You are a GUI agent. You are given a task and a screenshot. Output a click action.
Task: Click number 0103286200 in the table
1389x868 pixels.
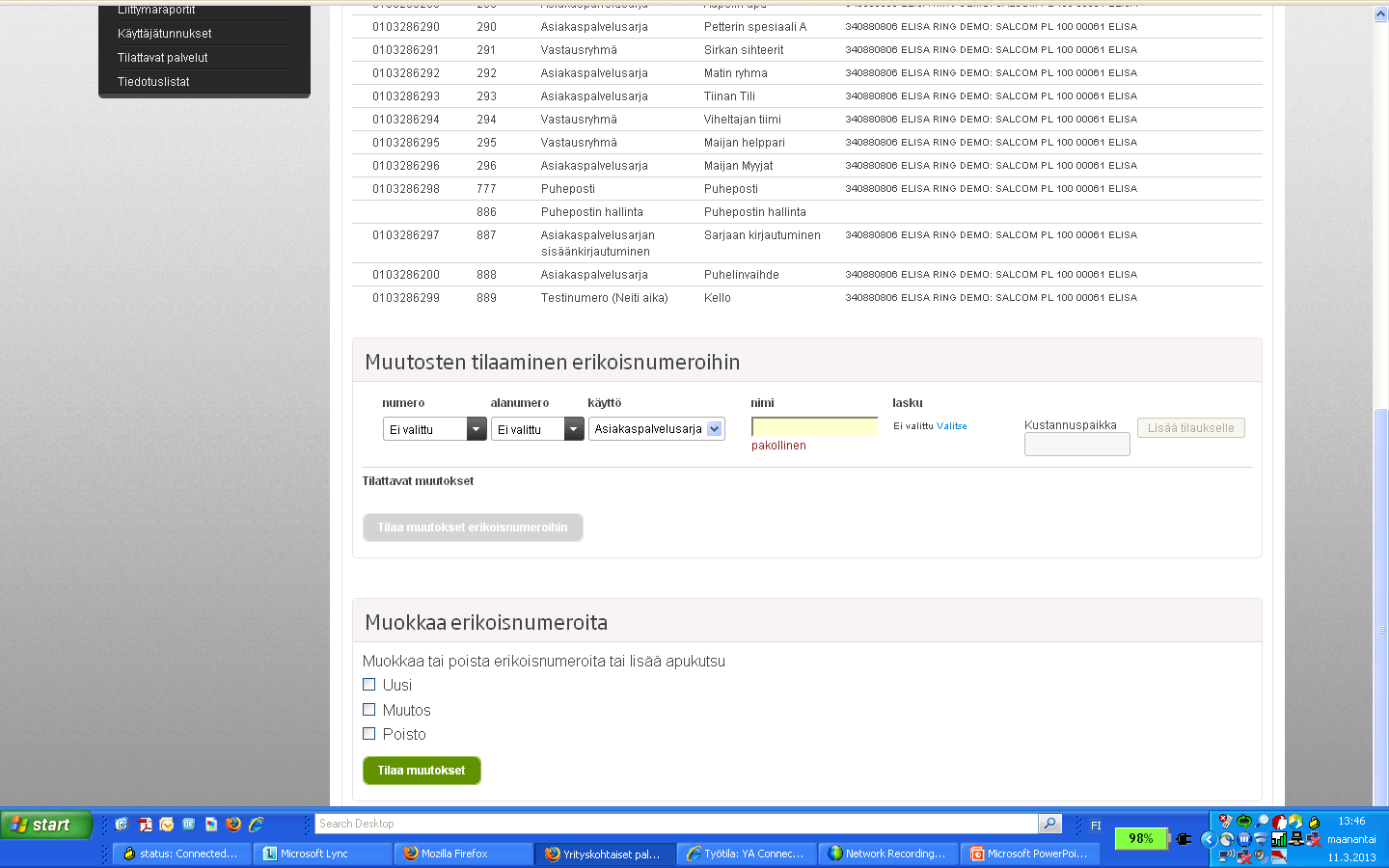[406, 275]
